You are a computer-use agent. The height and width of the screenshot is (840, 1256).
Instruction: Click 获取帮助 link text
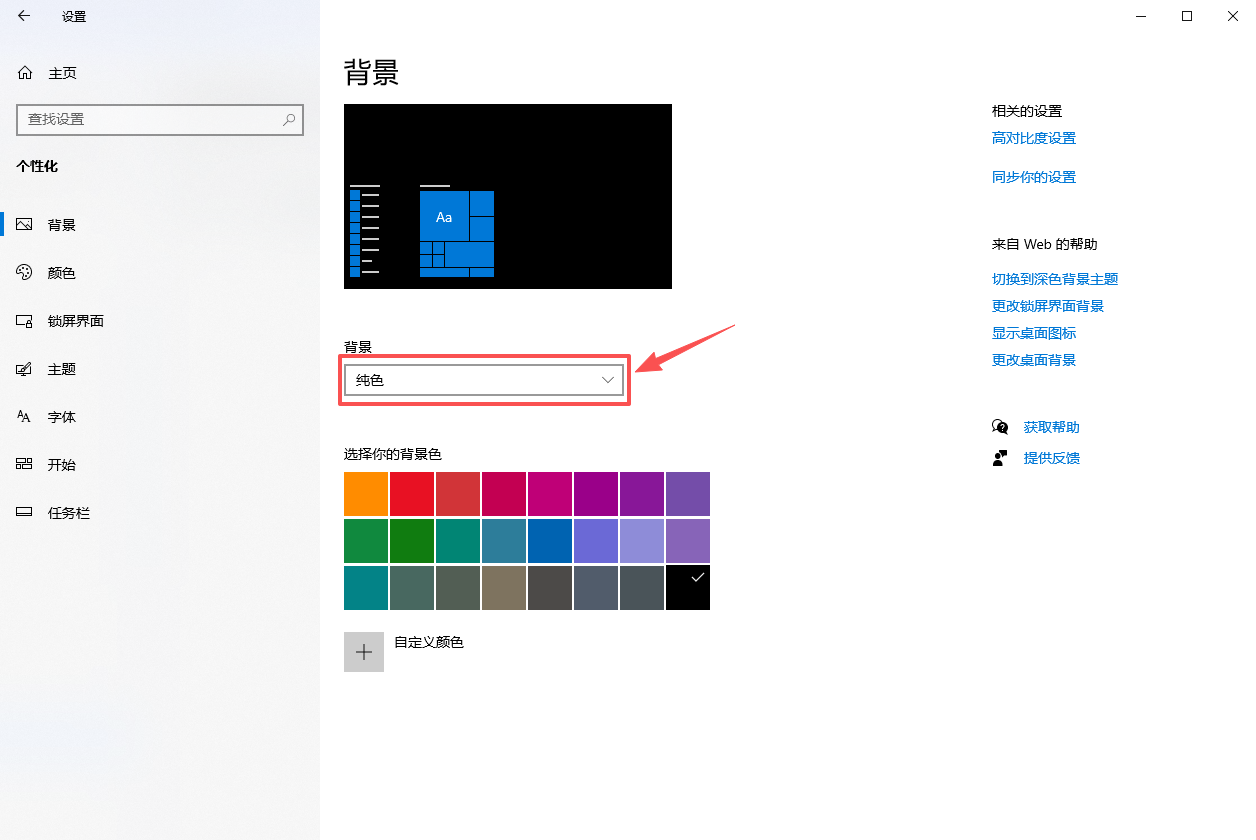(1052, 428)
